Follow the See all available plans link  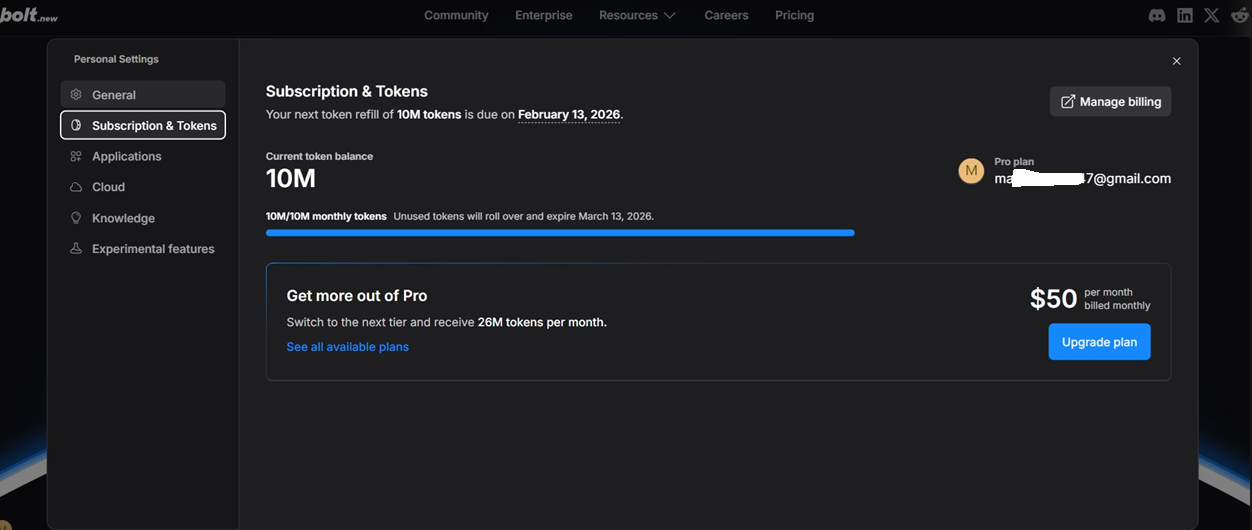348,347
